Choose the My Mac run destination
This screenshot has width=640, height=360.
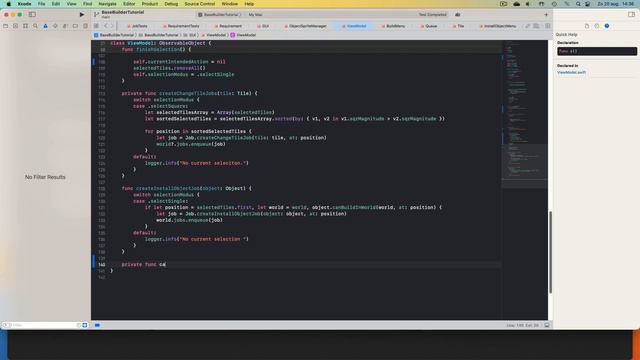(x=255, y=15)
